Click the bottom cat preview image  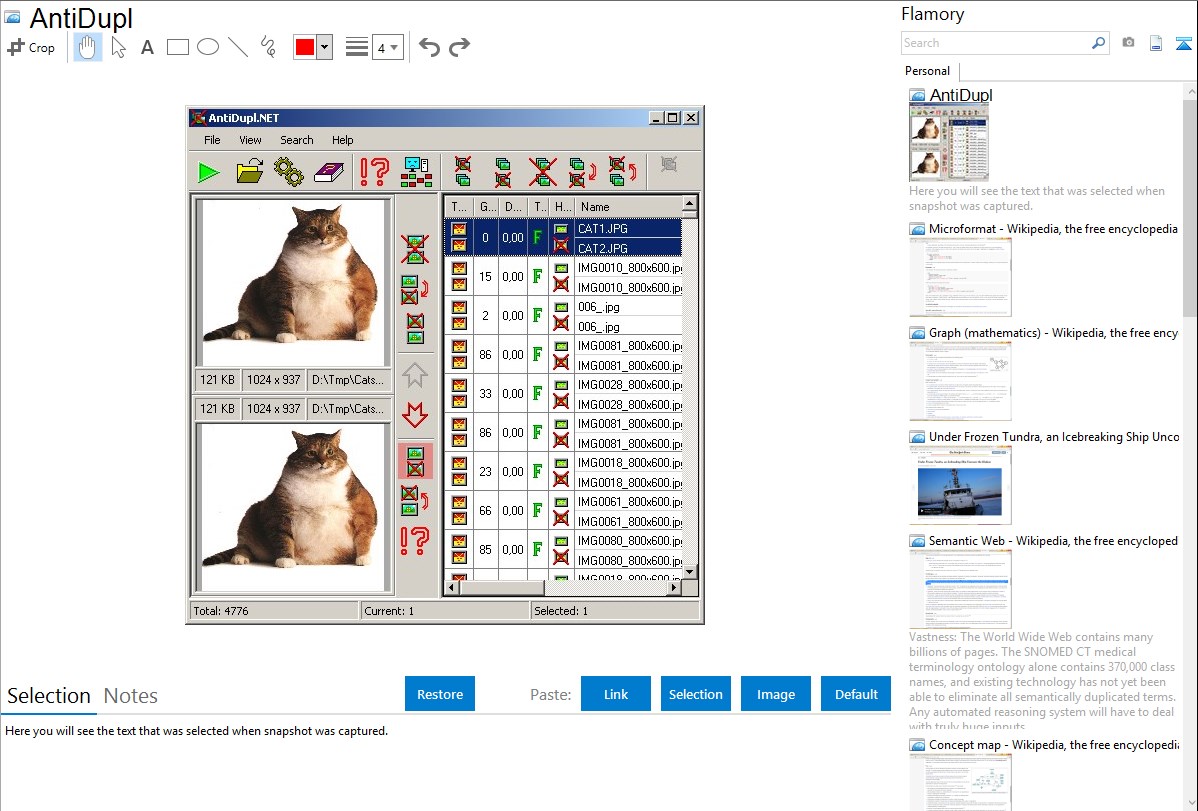[293, 507]
